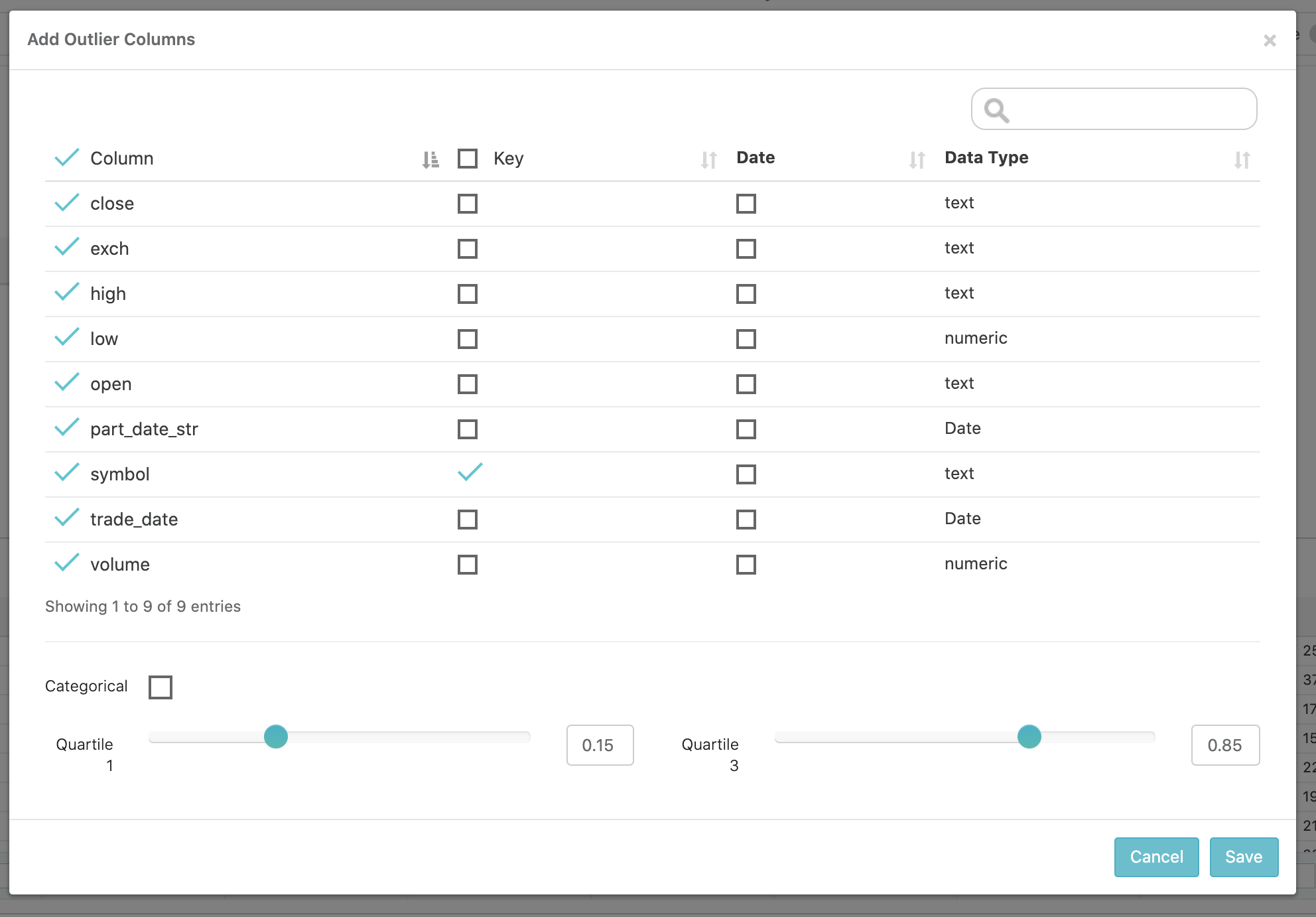Click the search magnifier icon
This screenshot has height=917, width=1316.
[996, 110]
